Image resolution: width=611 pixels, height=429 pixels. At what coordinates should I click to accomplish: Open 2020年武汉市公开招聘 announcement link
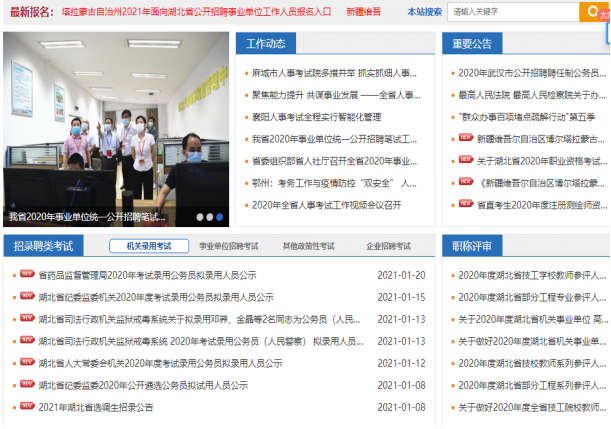pyautogui.click(x=530, y=73)
